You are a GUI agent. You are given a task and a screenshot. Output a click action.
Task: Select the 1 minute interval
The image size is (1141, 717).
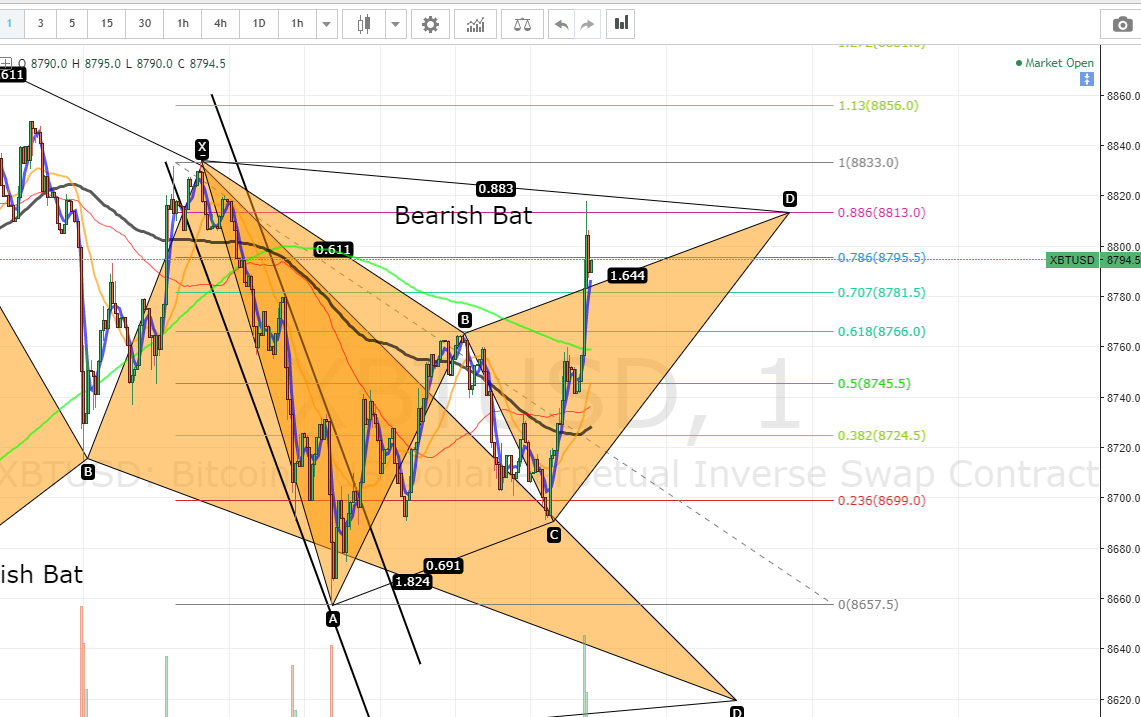coord(10,23)
